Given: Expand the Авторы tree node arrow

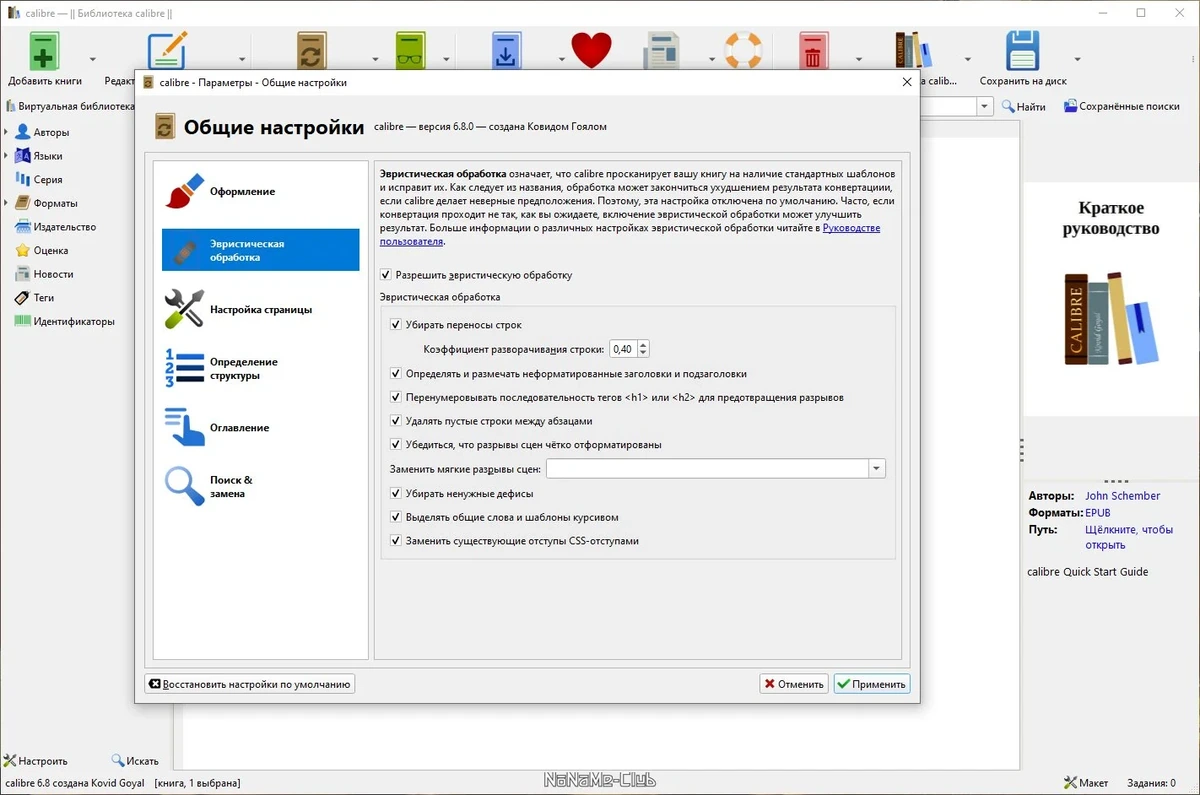Looking at the screenshot, I should point(6,132).
